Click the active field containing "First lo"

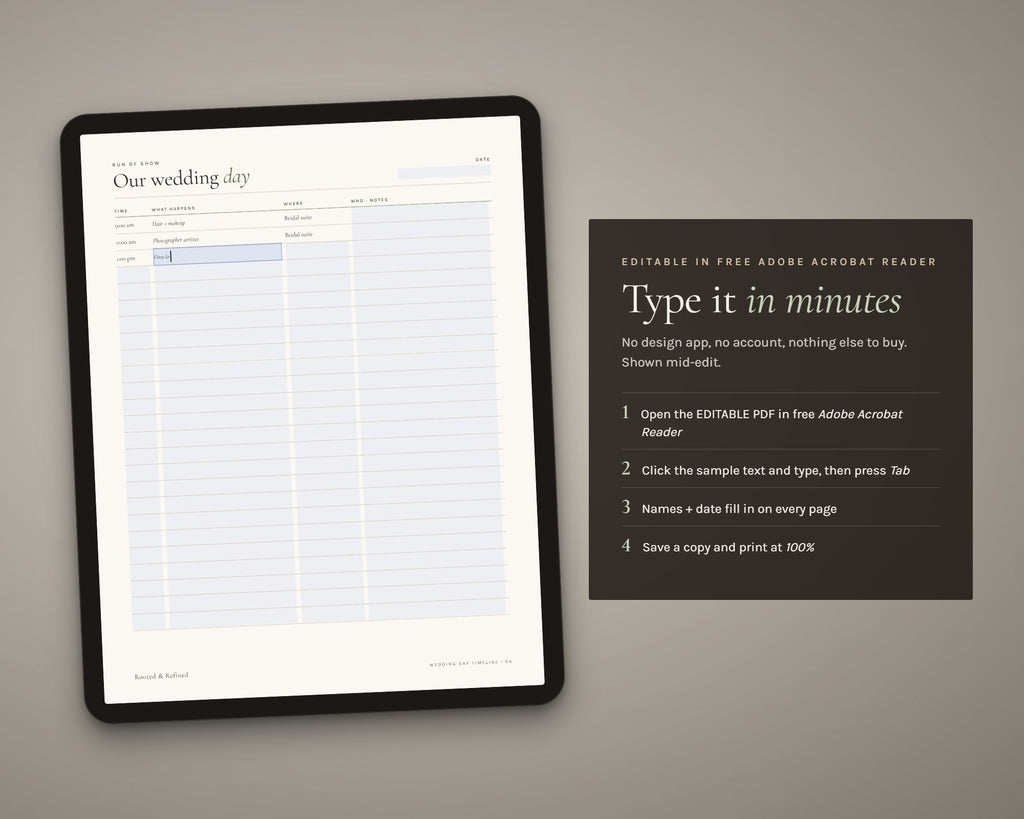(x=217, y=253)
